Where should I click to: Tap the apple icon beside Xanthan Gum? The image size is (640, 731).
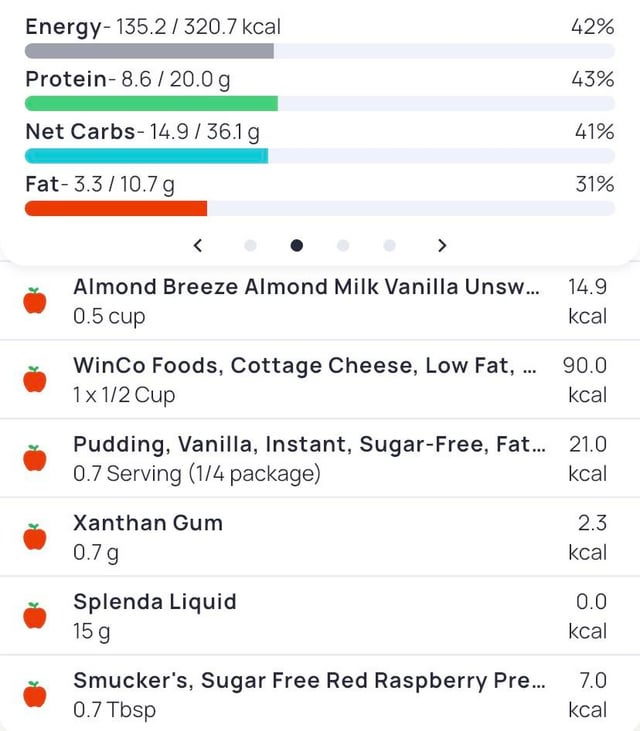(35, 537)
